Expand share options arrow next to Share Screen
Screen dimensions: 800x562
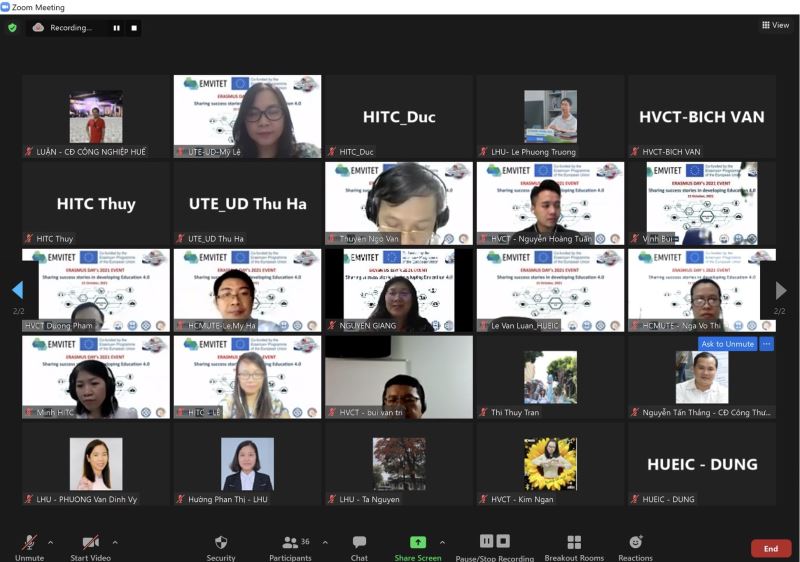coord(442,542)
